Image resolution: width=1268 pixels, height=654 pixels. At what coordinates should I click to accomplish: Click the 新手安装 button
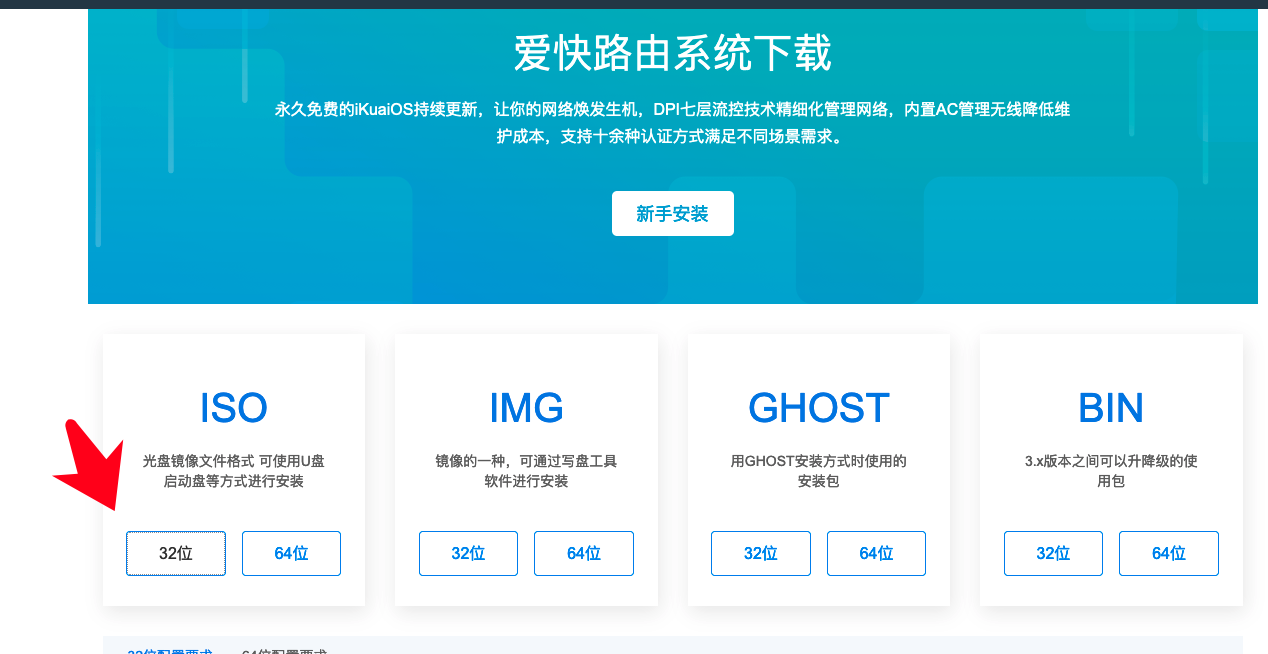click(672, 214)
